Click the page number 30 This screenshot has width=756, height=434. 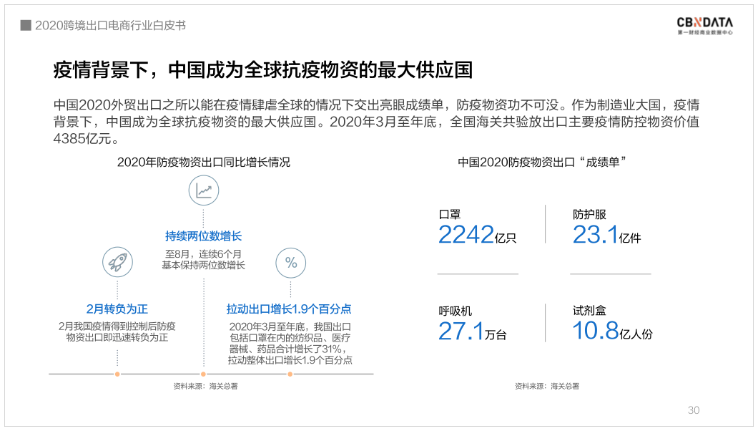coord(694,410)
